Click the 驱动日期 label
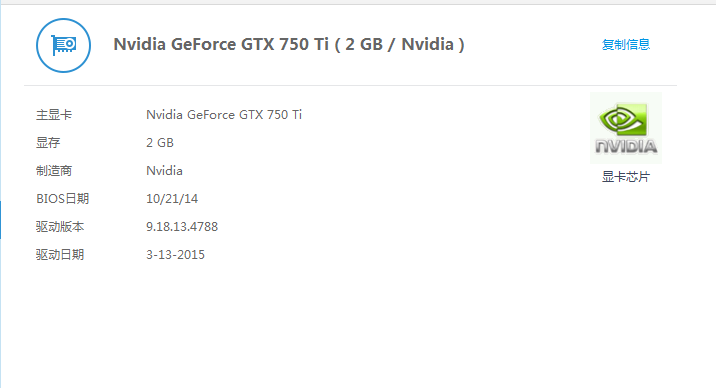This screenshot has height=388, width=716. coord(60,255)
